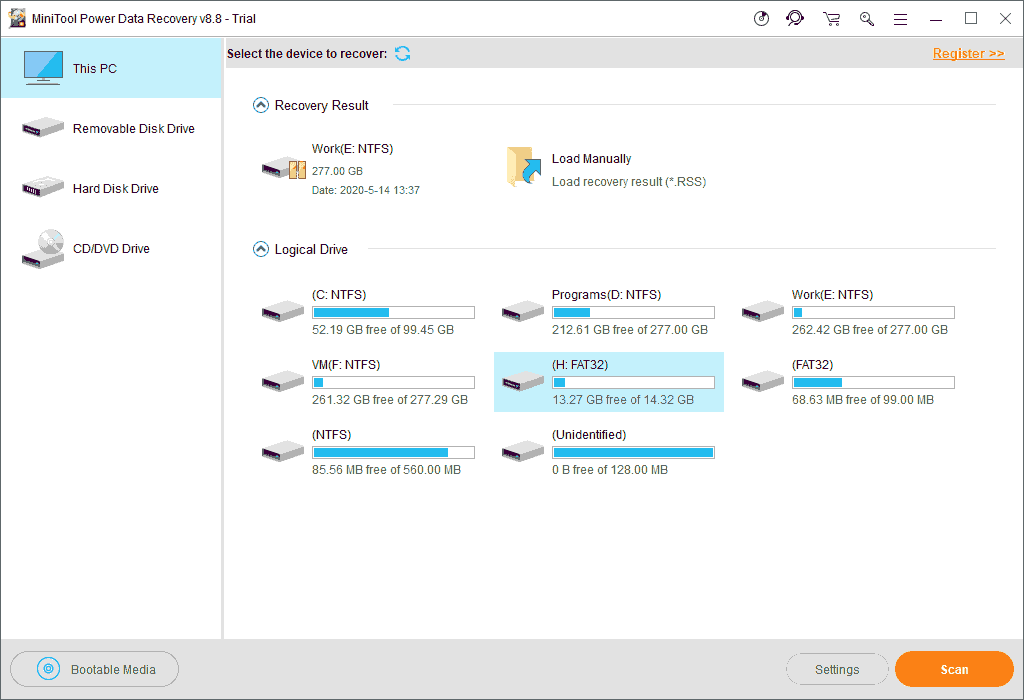The height and width of the screenshot is (700, 1024).
Task: Click the H: FAT32 usage bar
Action: (633, 382)
